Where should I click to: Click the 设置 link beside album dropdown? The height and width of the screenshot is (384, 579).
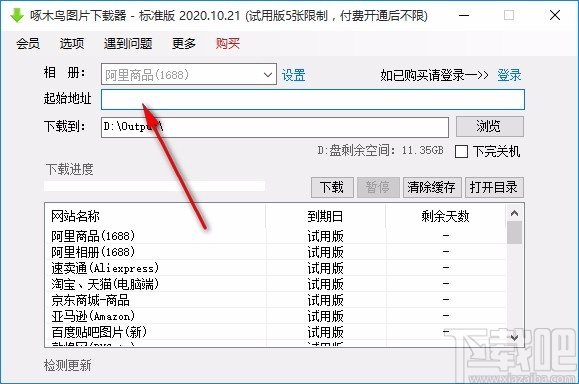294,75
